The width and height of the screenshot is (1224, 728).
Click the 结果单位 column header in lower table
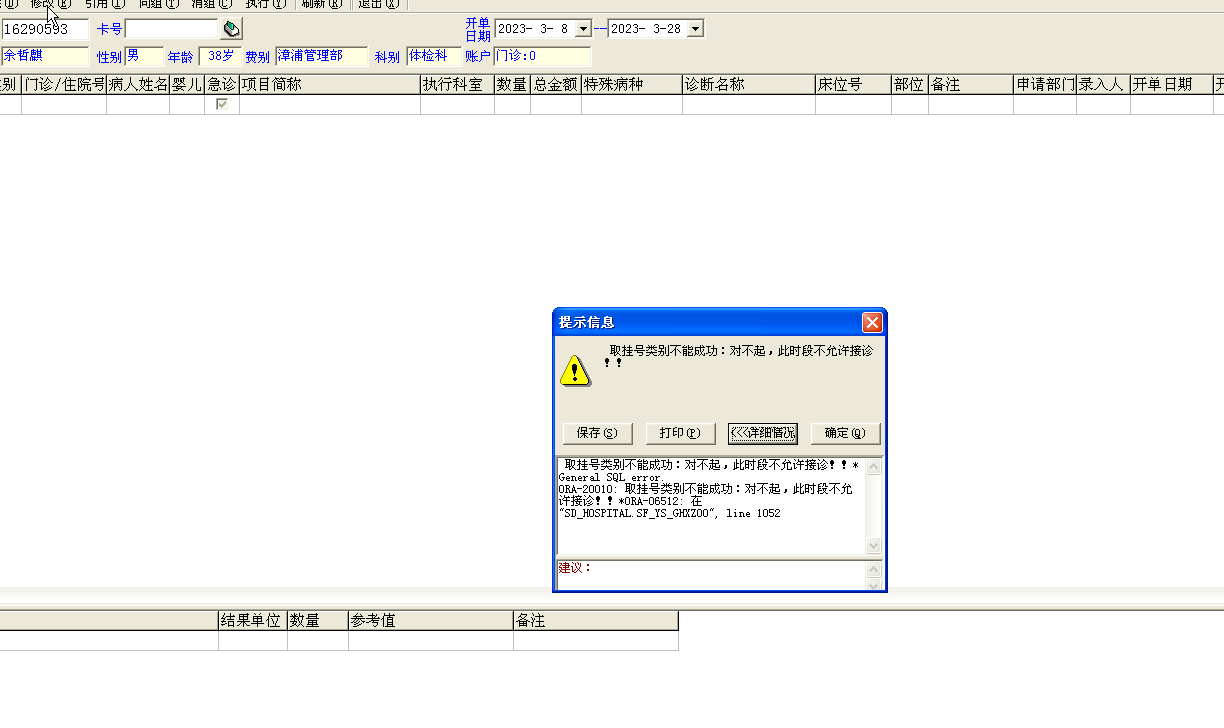coord(253,621)
